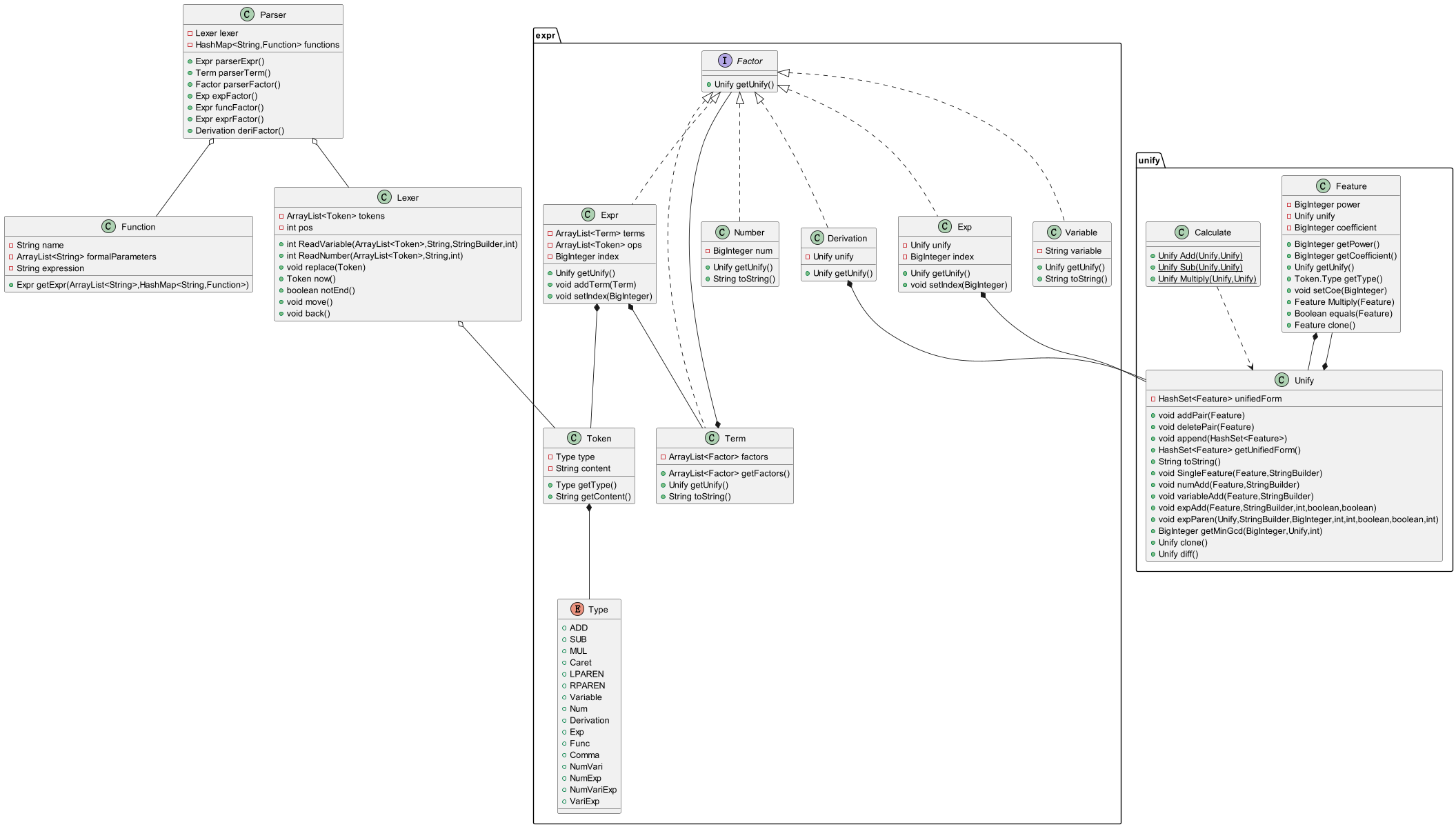Select the VariExp value in Type enum
Screen dimensions: 1456x827
[584, 802]
